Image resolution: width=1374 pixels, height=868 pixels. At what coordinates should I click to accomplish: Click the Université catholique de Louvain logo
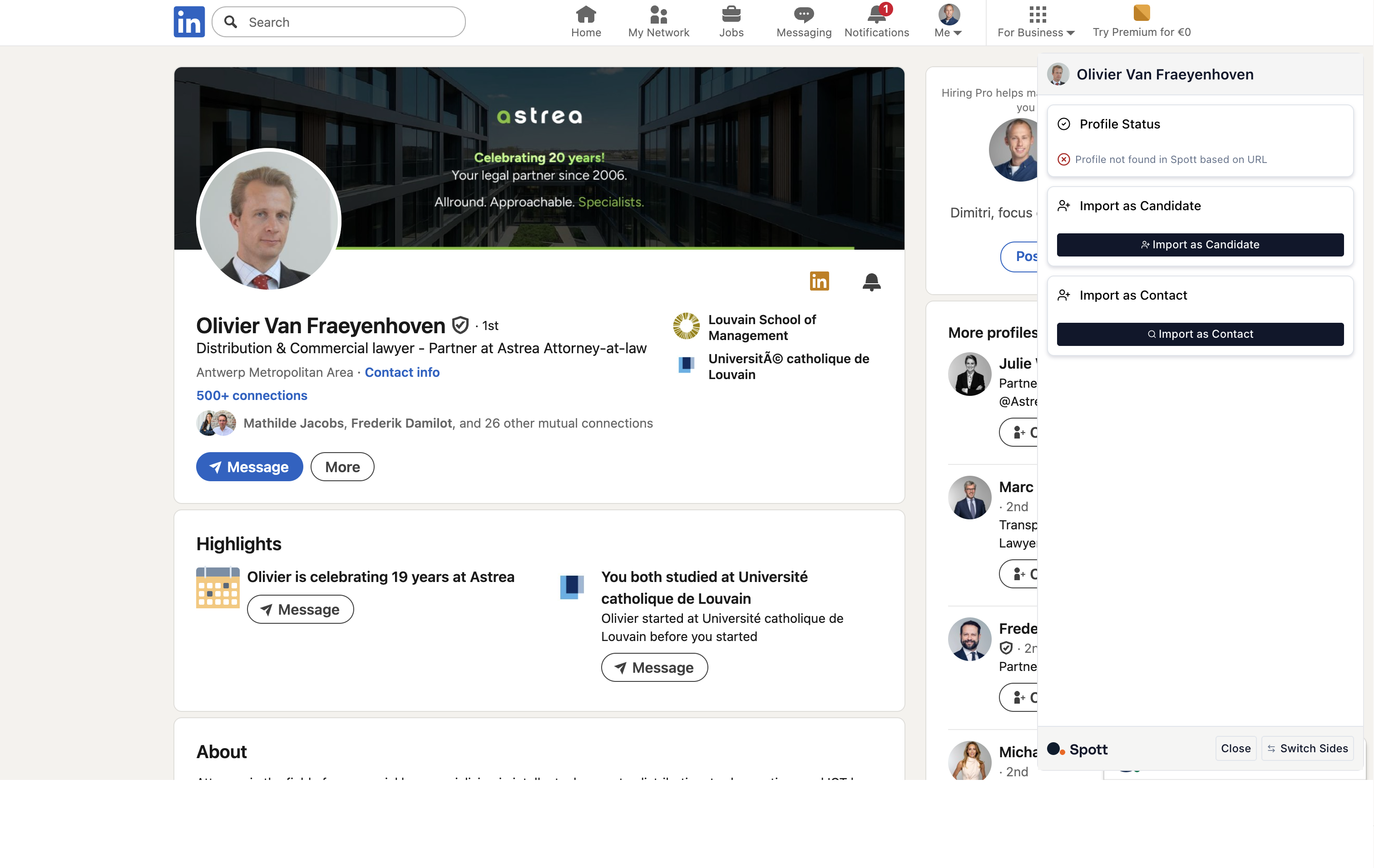coord(686,365)
